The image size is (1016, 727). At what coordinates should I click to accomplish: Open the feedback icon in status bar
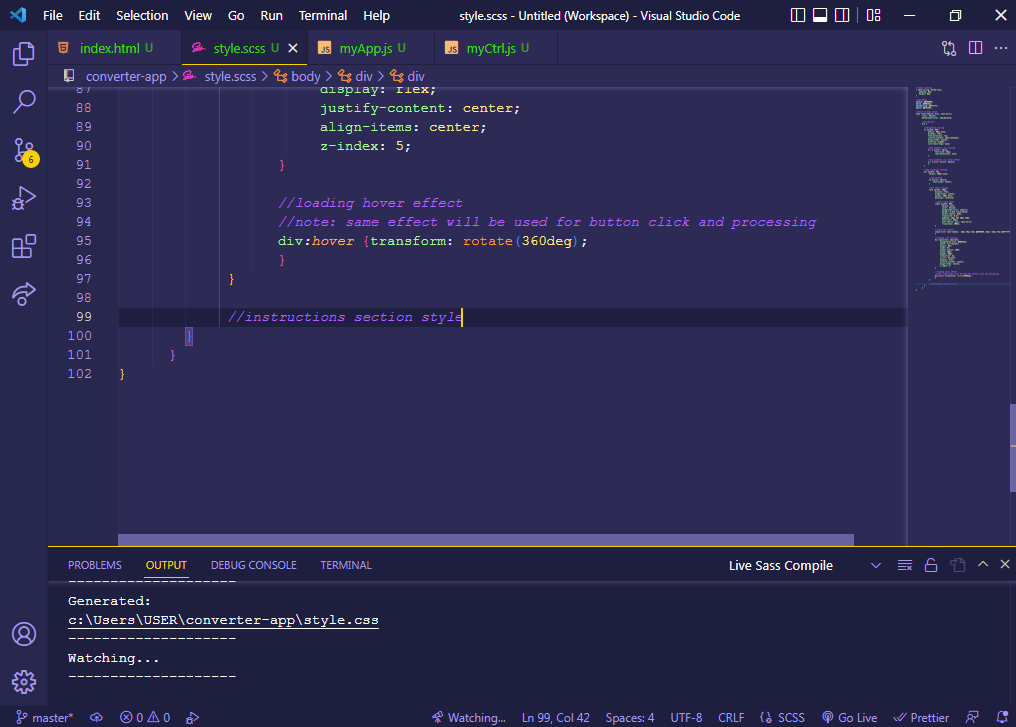coord(972,717)
